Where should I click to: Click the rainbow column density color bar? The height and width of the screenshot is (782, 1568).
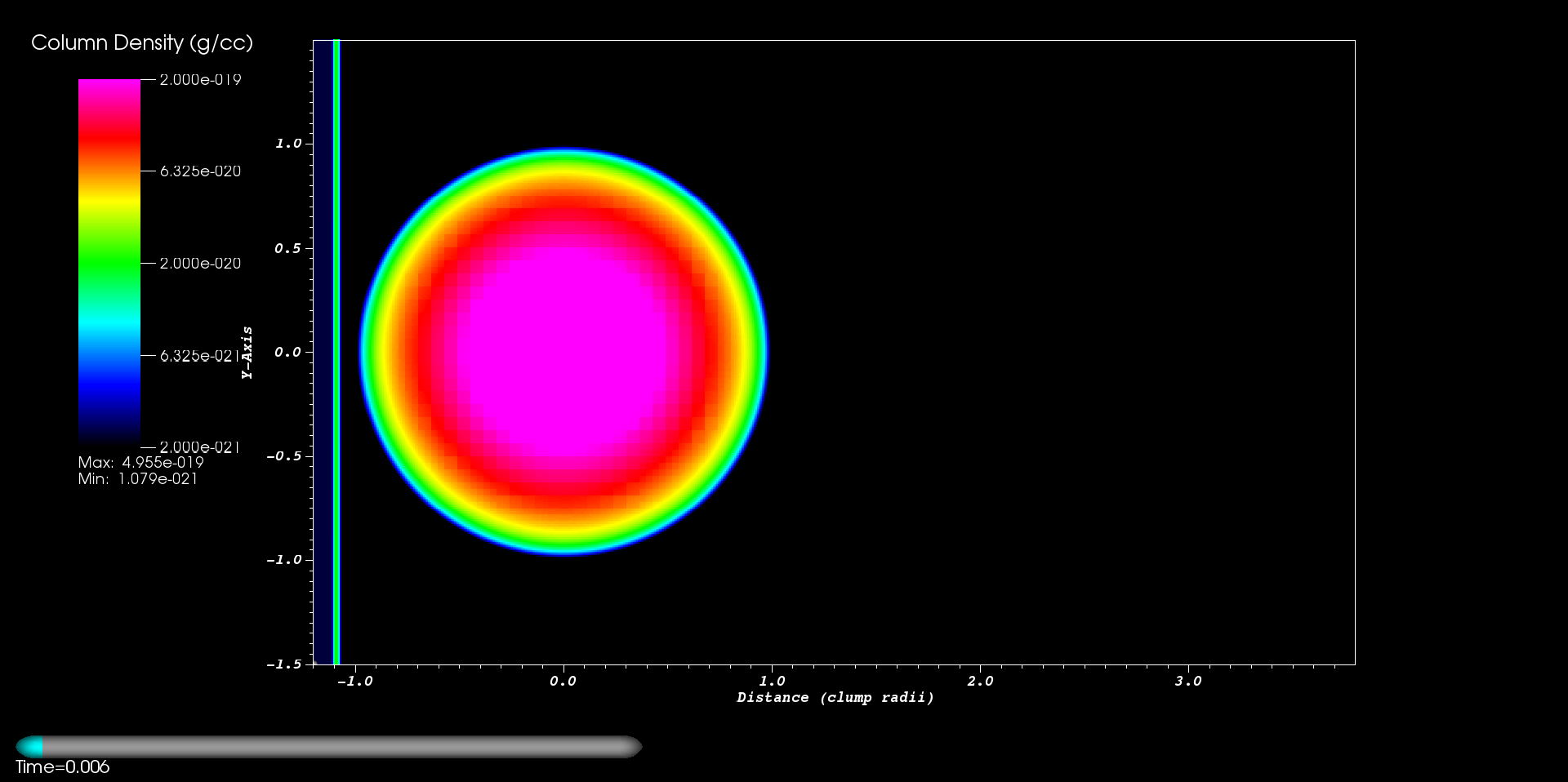click(109, 263)
